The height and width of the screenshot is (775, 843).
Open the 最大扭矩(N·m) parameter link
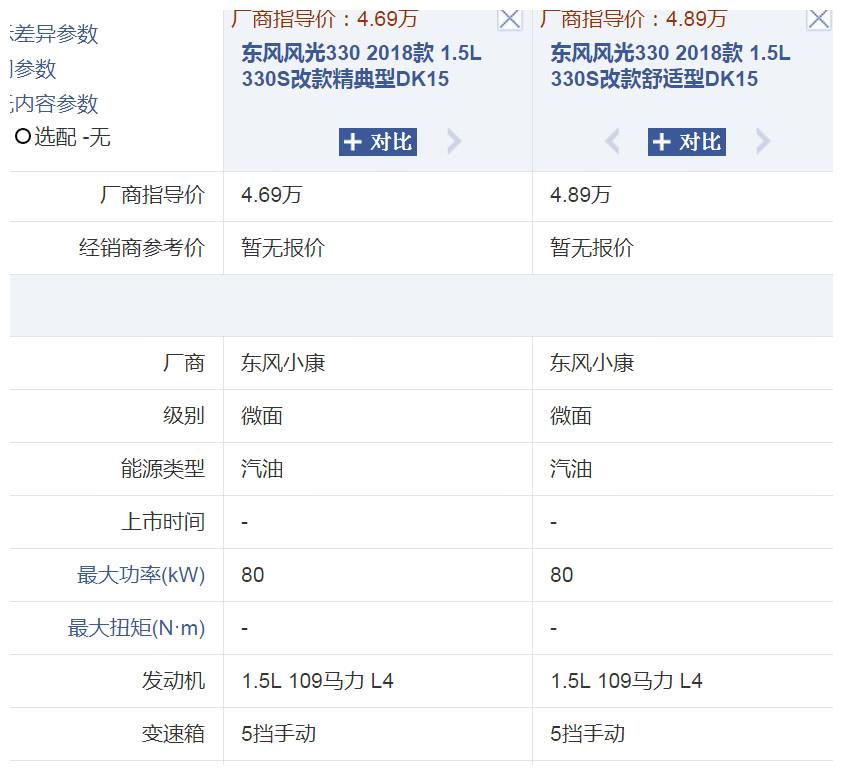[x=136, y=628]
